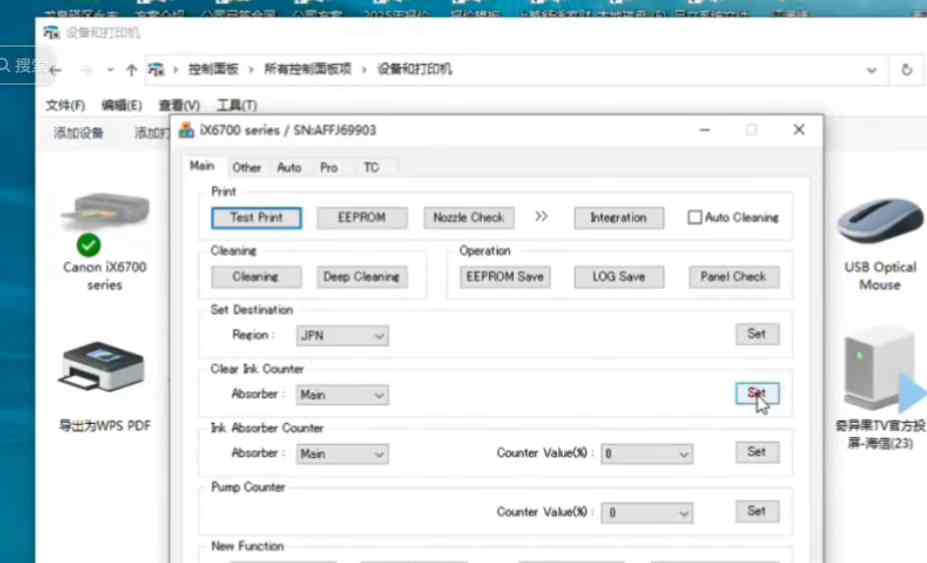The height and width of the screenshot is (563, 927).
Task: Refresh the Devices and Printers window
Action: (907, 70)
